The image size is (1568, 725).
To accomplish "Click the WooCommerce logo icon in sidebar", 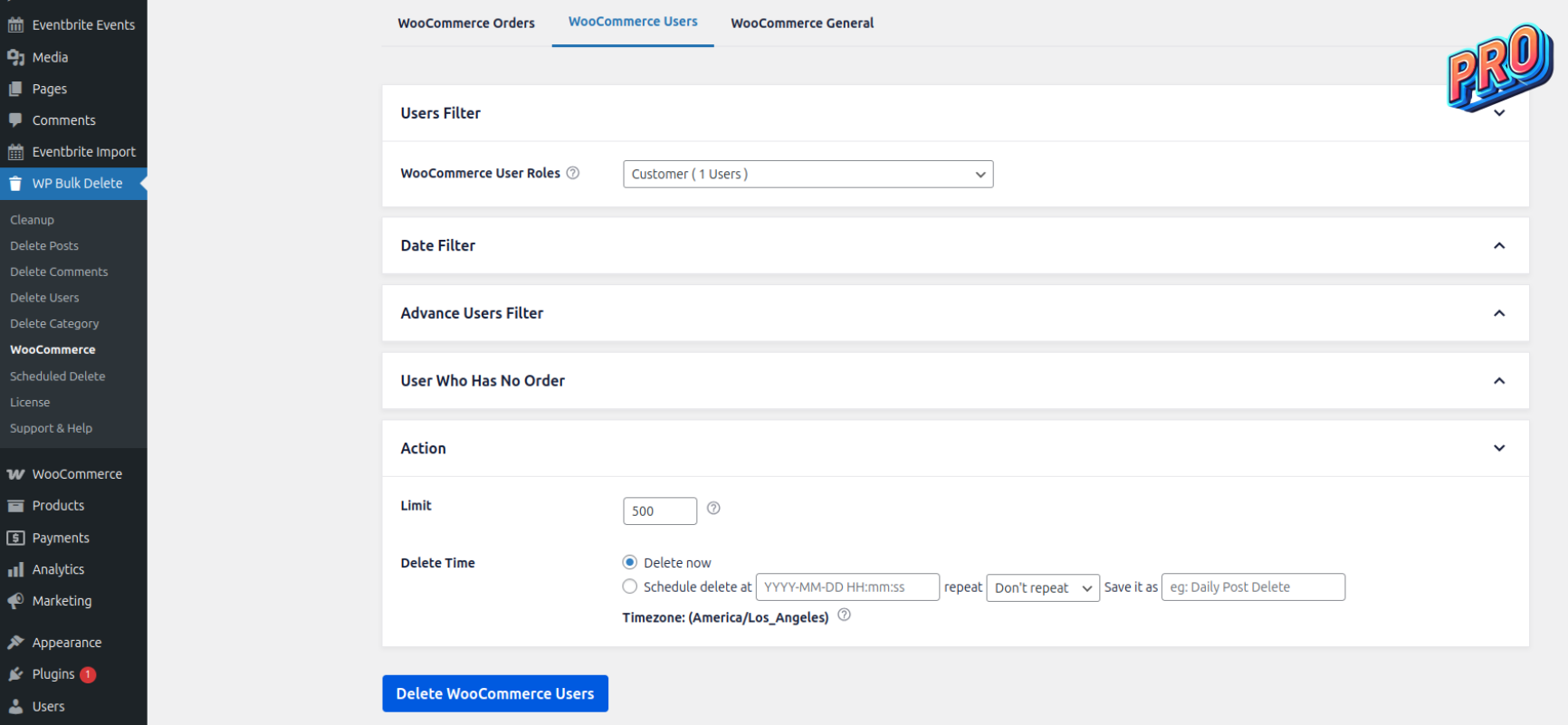I will (15, 474).
